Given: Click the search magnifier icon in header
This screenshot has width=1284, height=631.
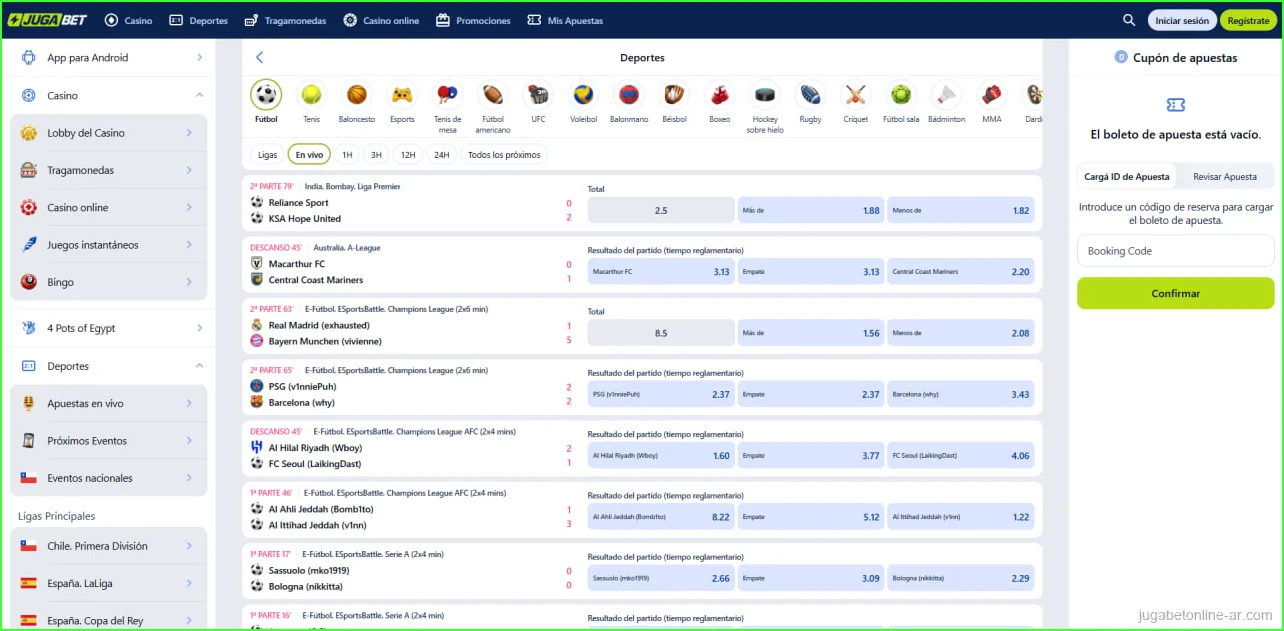Looking at the screenshot, I should click(x=1129, y=20).
